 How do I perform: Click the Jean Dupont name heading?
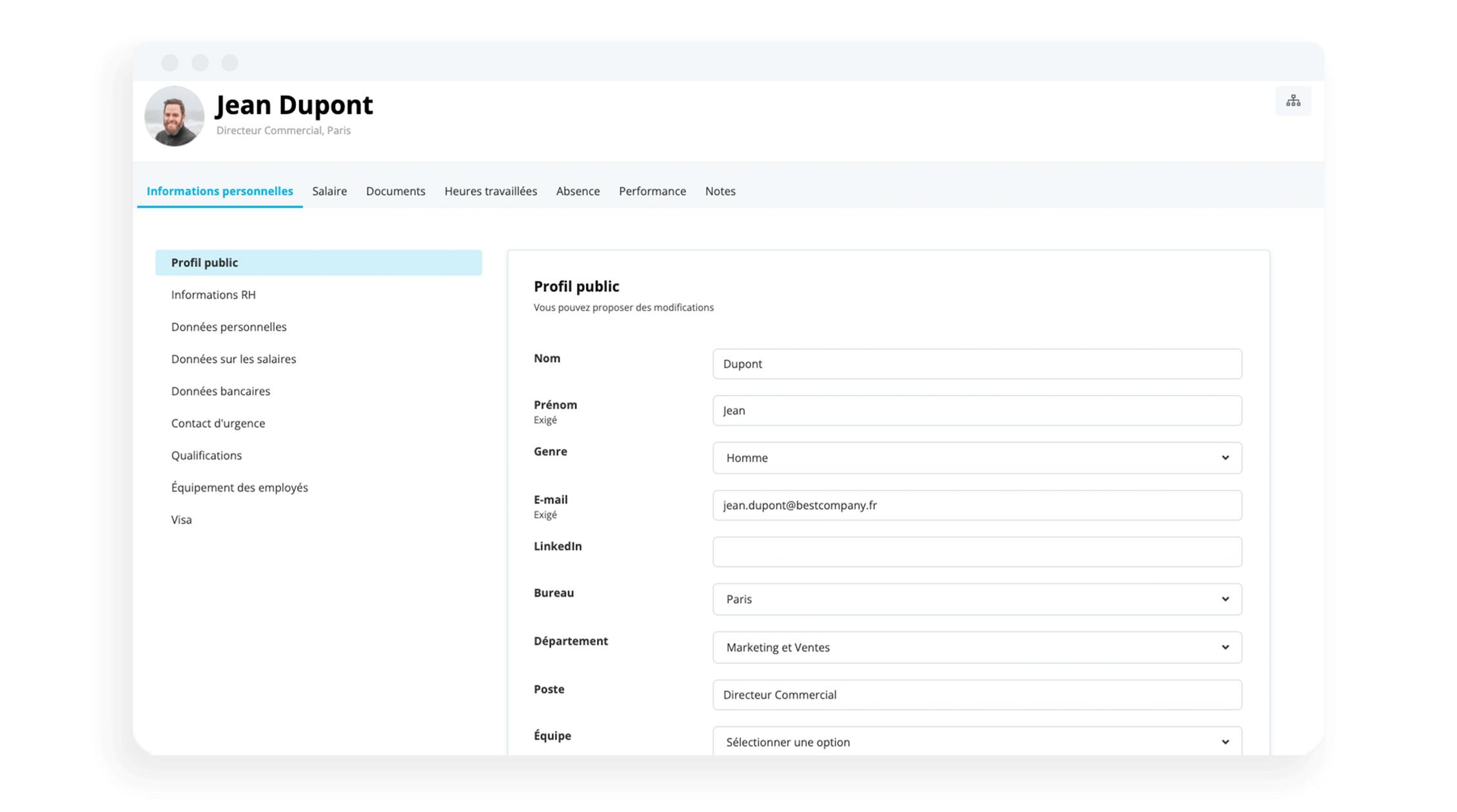click(294, 106)
